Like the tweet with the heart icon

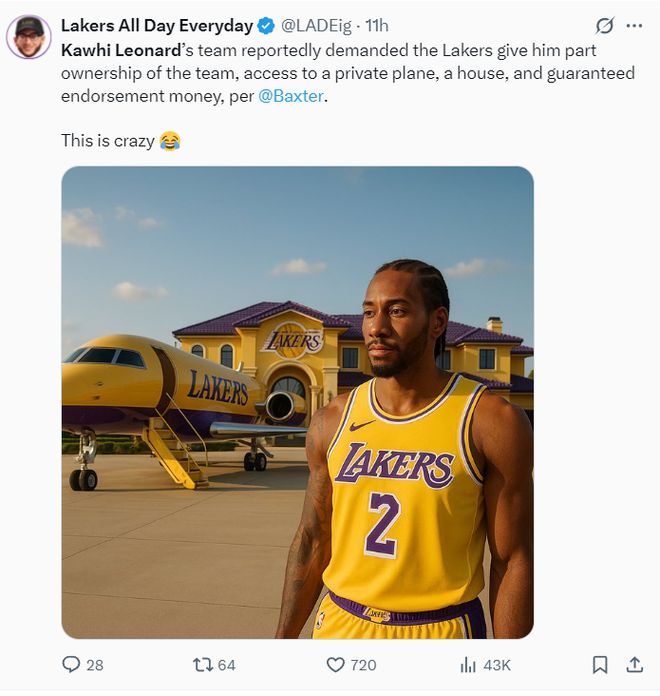pos(335,664)
